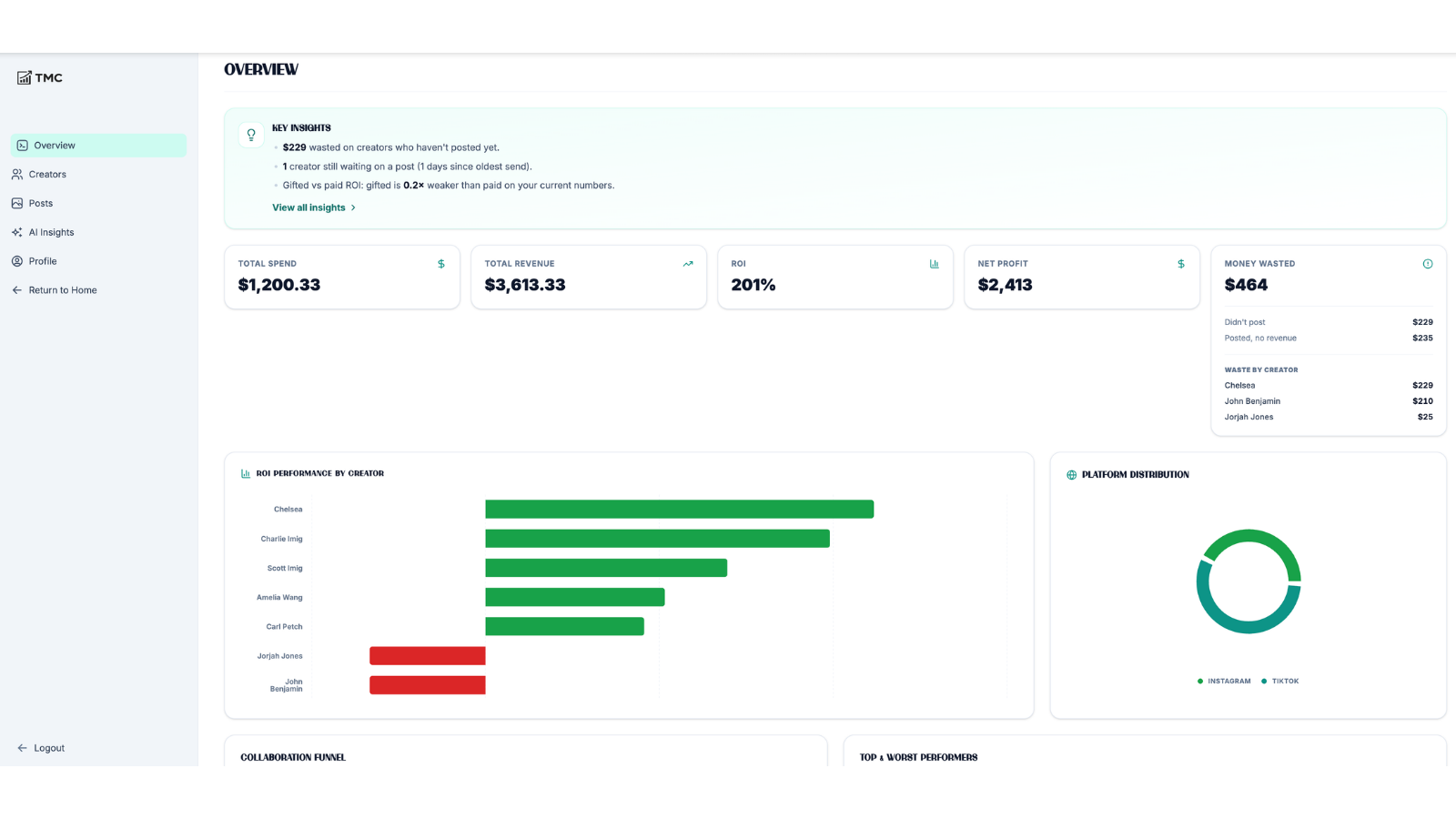Click the lightbulb Key Insights icon

(251, 135)
